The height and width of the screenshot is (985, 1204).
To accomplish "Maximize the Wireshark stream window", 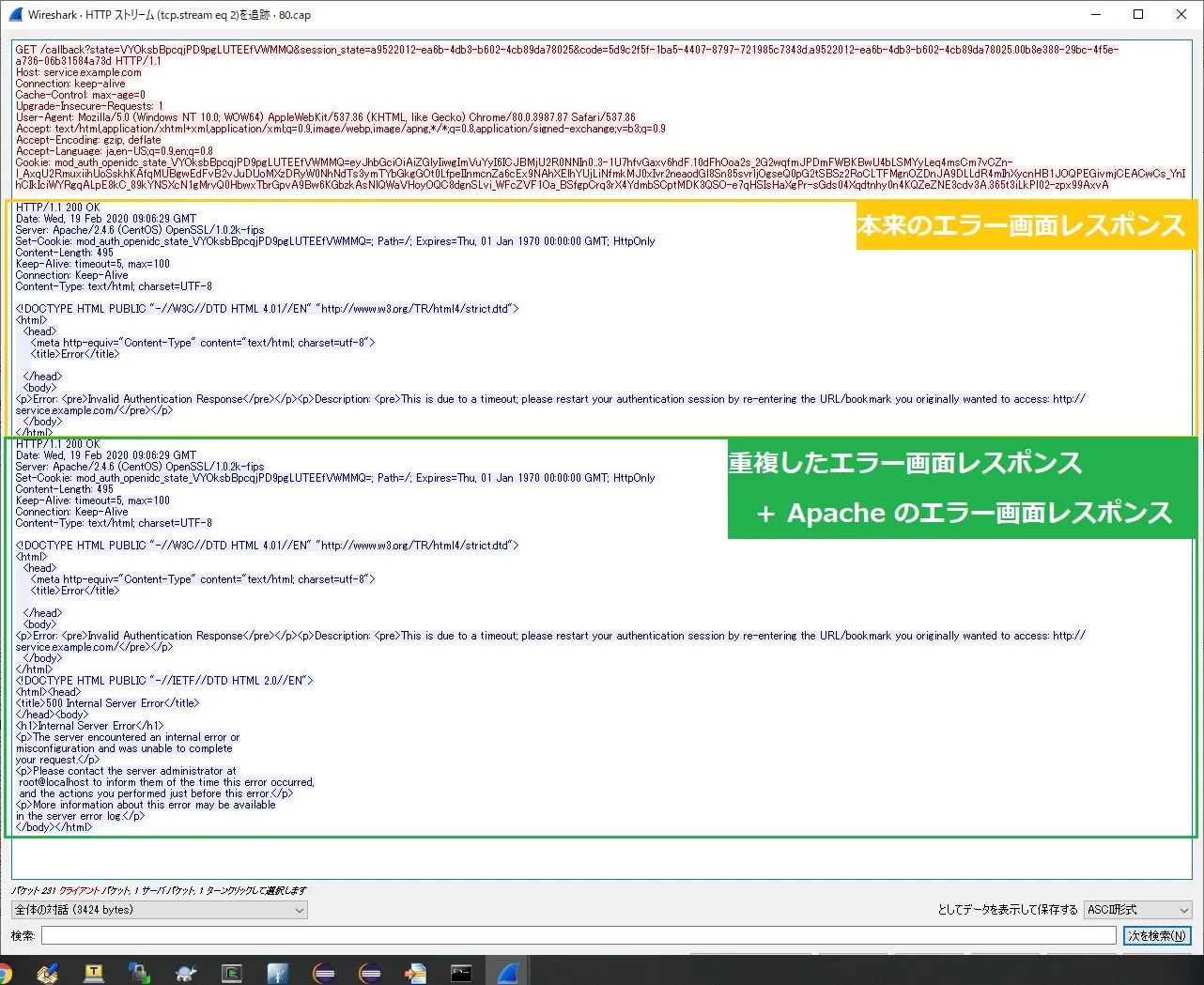I will pos(1138,14).
